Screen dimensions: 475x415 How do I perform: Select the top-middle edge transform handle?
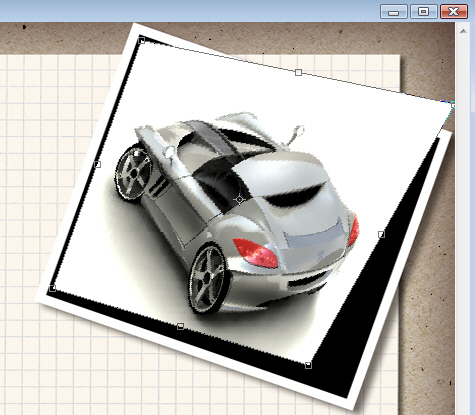pos(298,72)
